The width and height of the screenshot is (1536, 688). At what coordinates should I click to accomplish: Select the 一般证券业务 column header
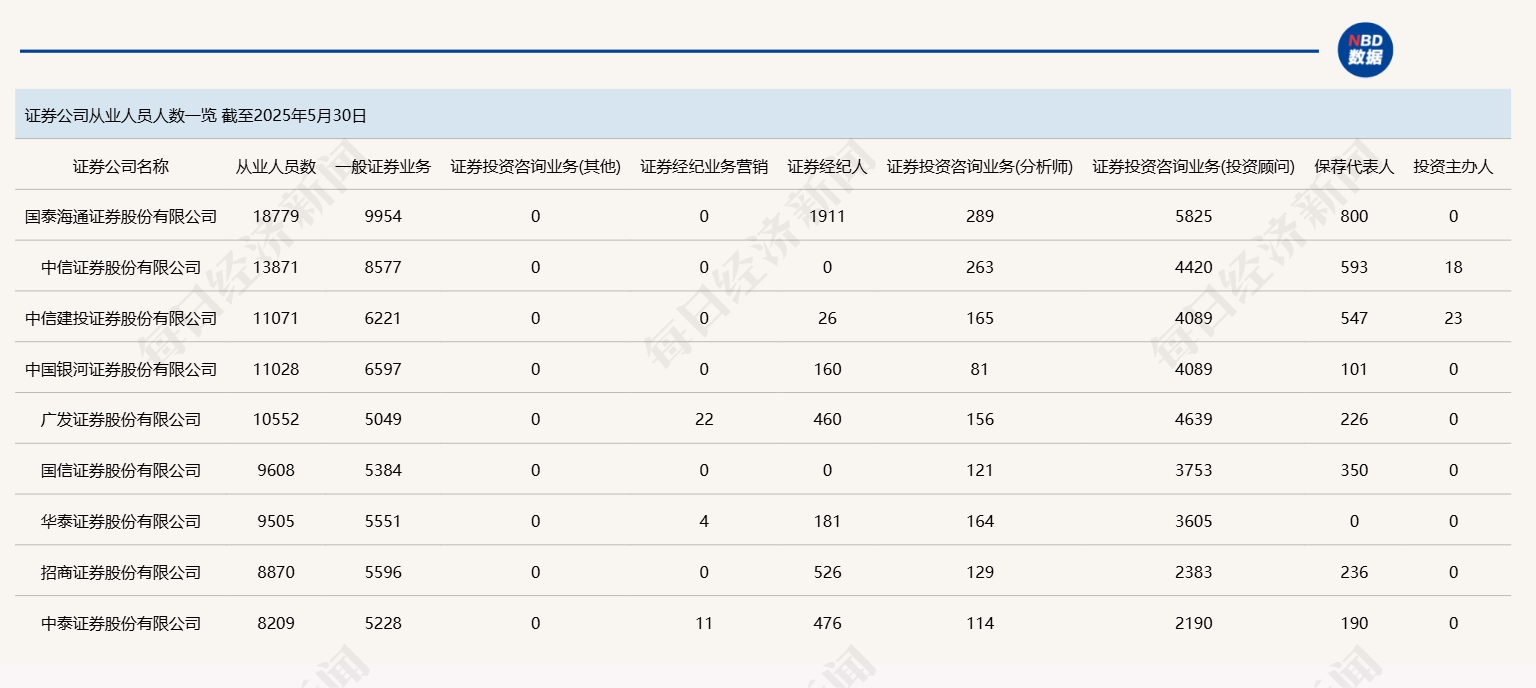coord(383,167)
